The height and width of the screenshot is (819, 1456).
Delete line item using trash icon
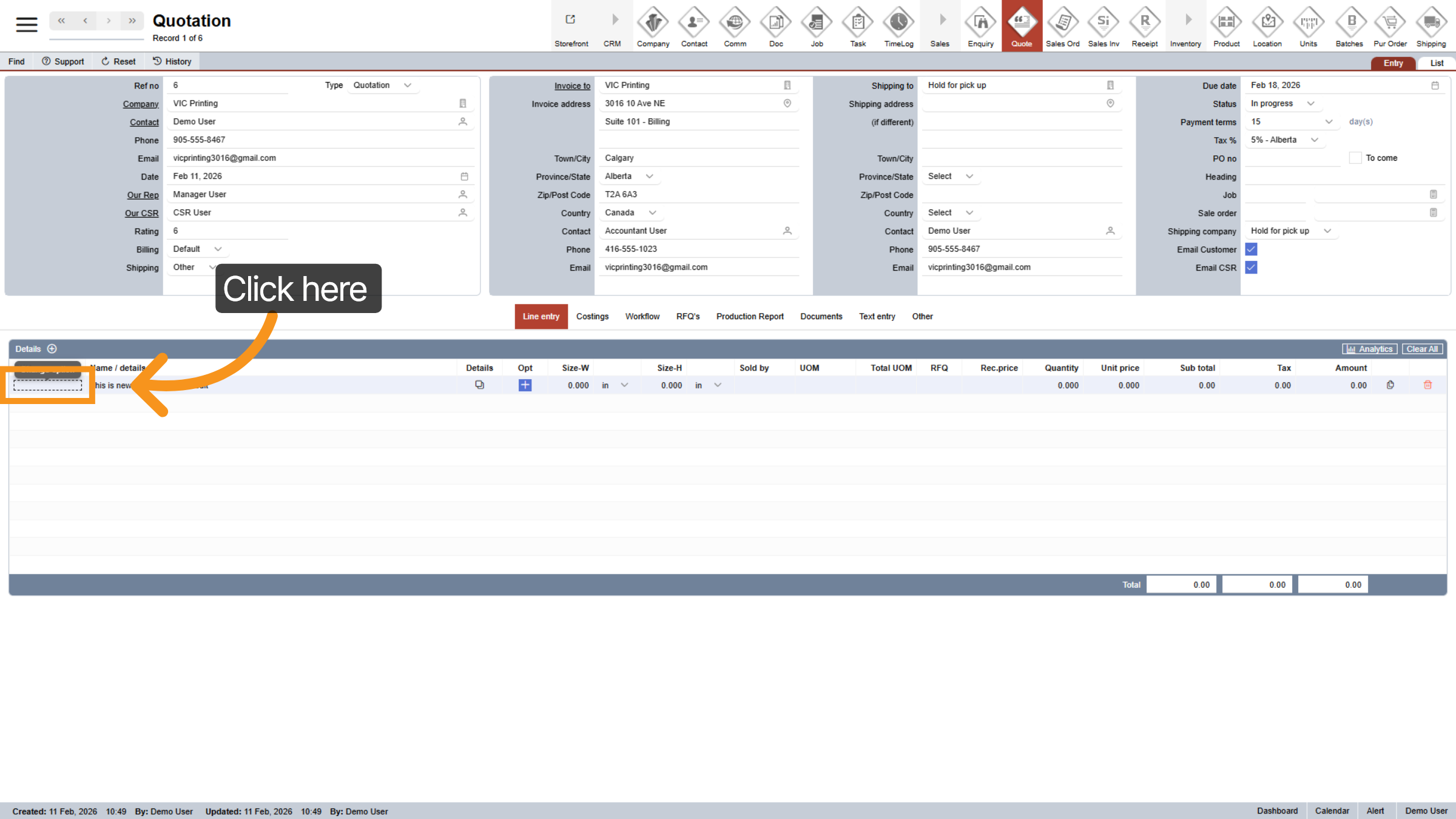tap(1427, 385)
